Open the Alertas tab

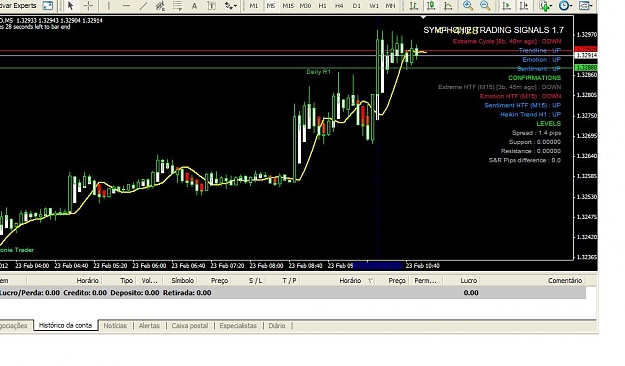149,326
